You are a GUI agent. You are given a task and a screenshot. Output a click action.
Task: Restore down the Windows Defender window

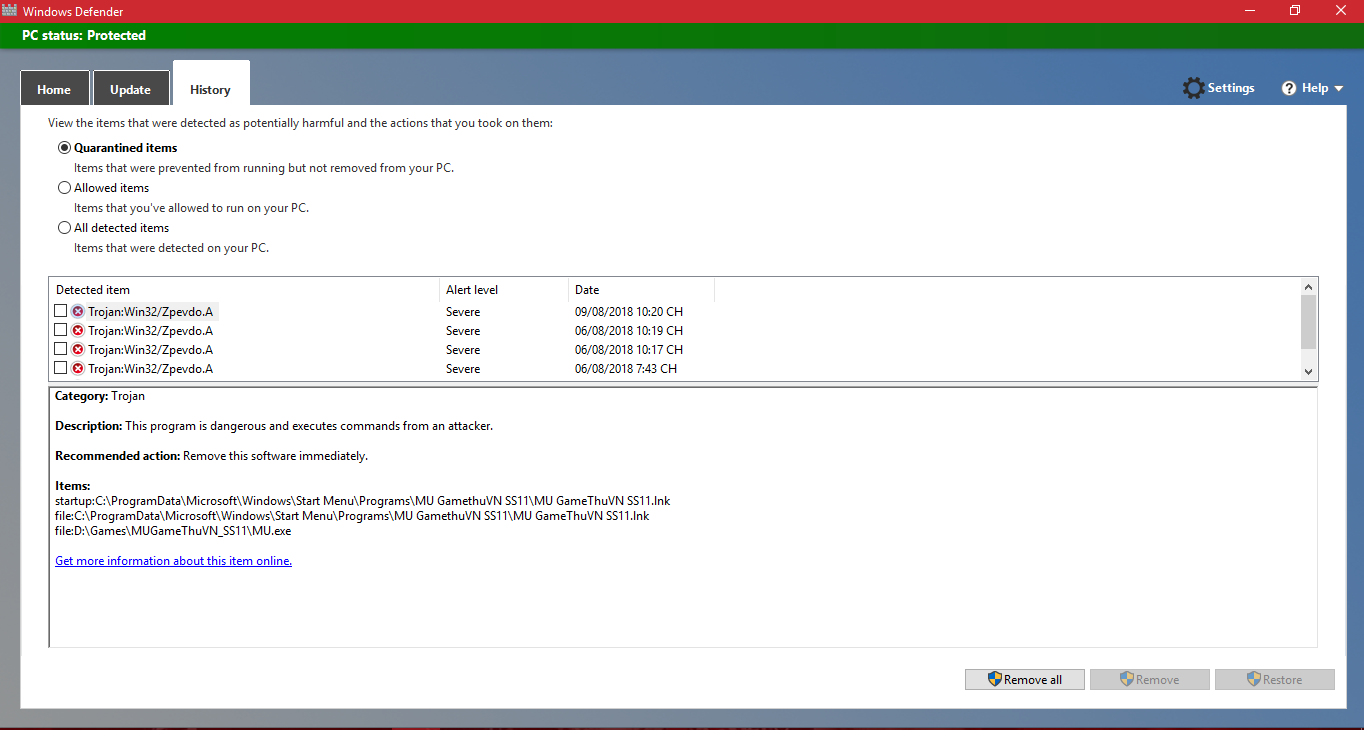point(1295,10)
